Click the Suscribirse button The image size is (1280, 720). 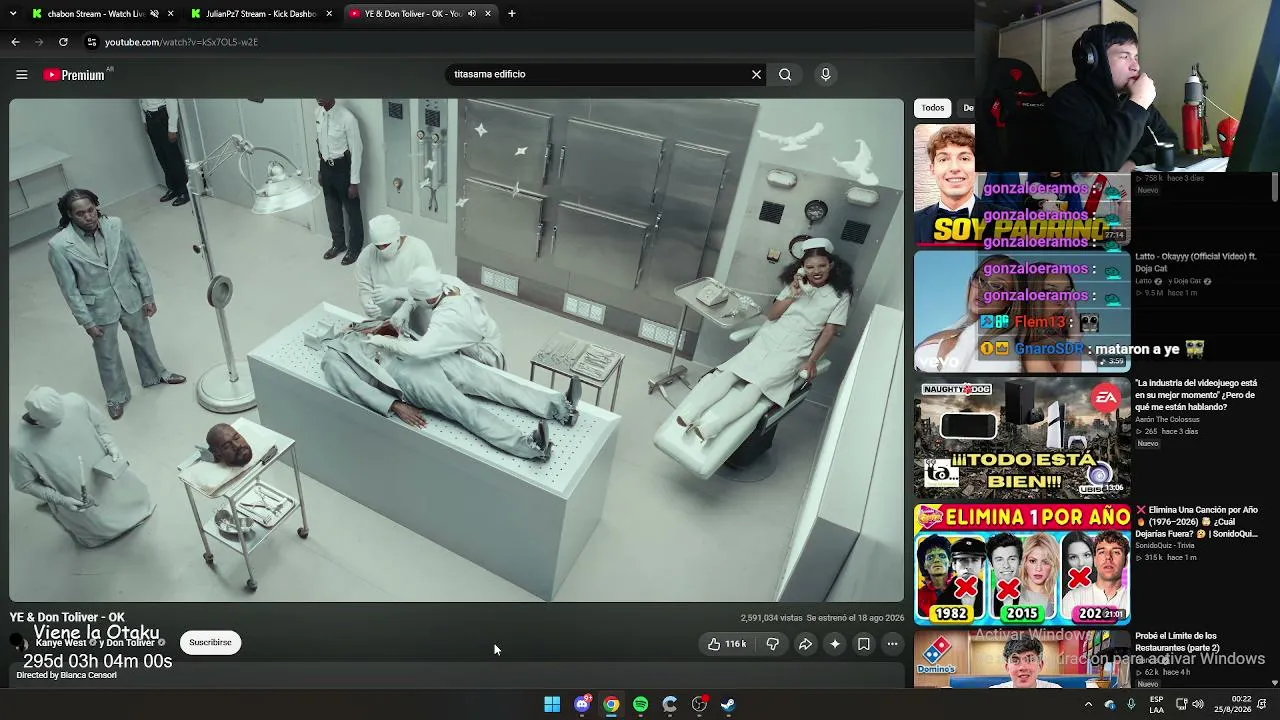(x=210, y=643)
